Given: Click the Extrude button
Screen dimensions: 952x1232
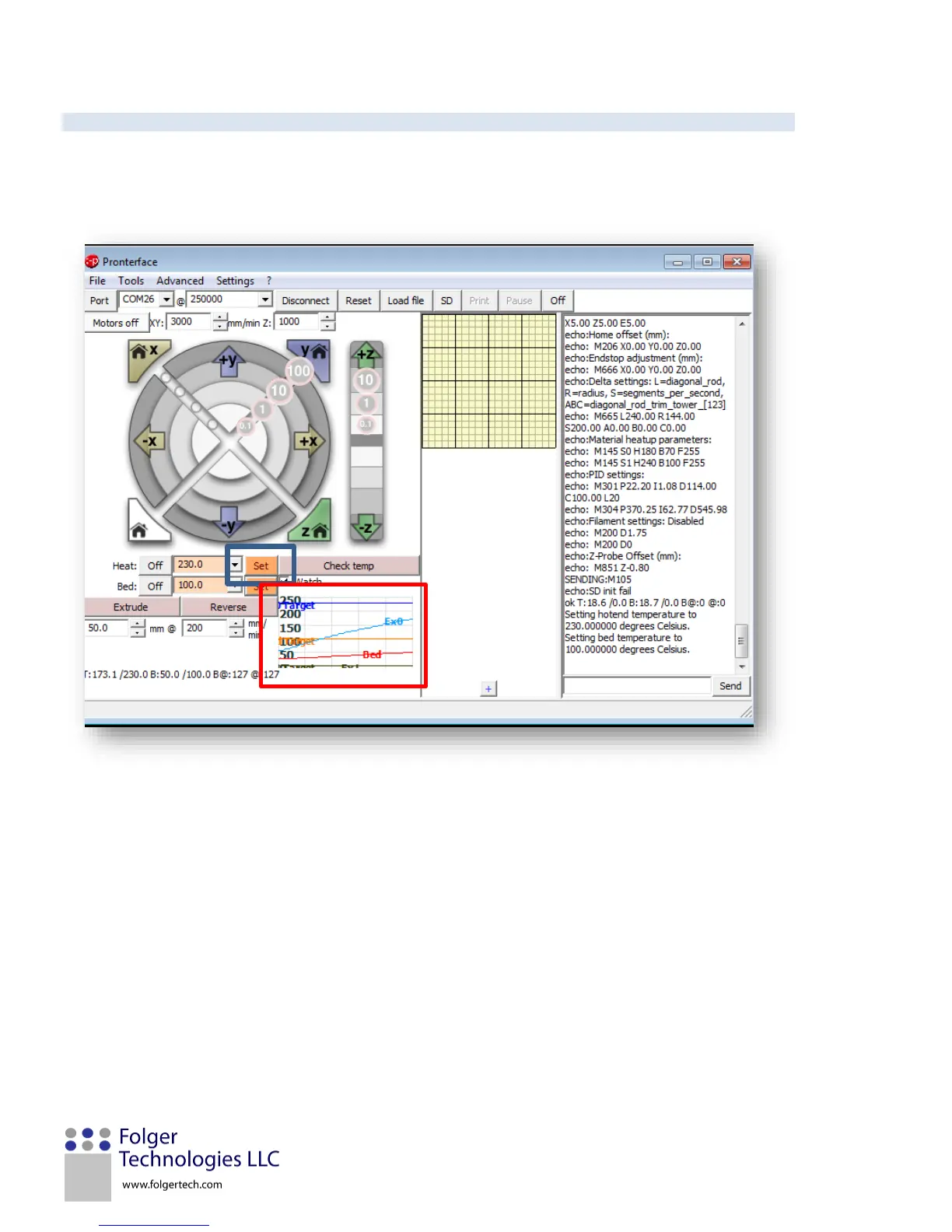Looking at the screenshot, I should [x=131, y=607].
